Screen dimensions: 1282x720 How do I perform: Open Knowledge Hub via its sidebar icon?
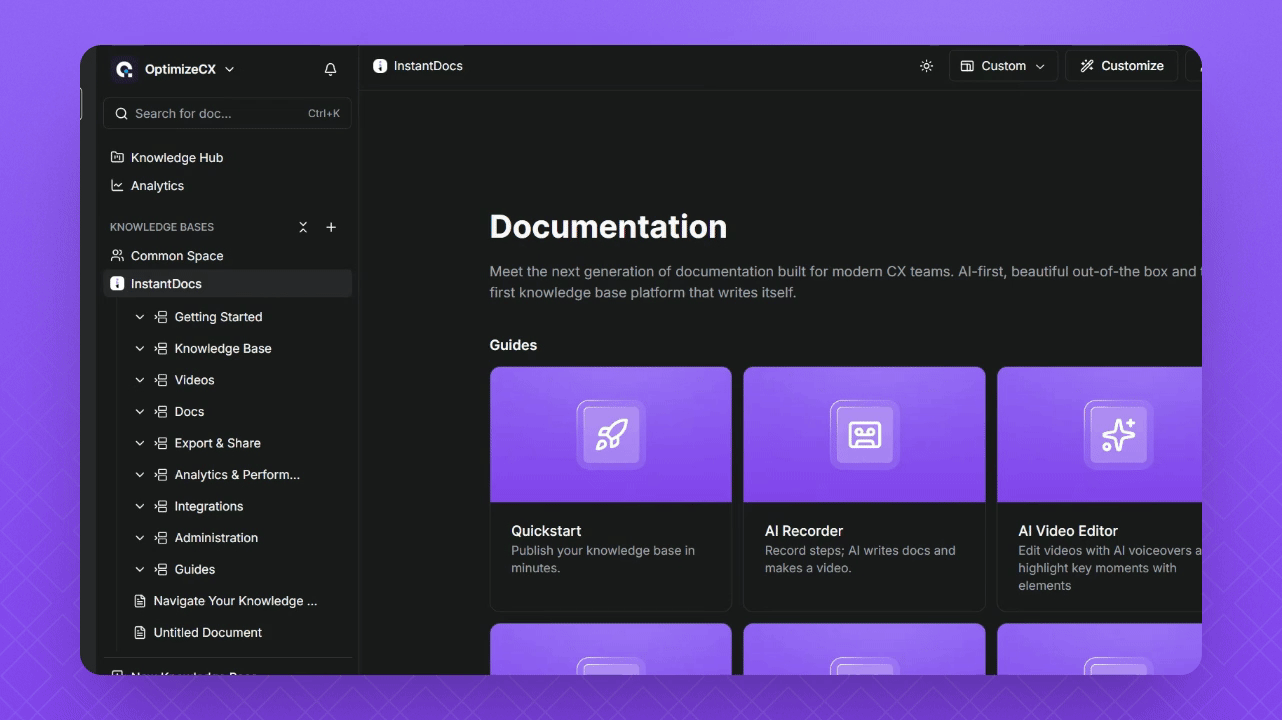[x=117, y=157]
